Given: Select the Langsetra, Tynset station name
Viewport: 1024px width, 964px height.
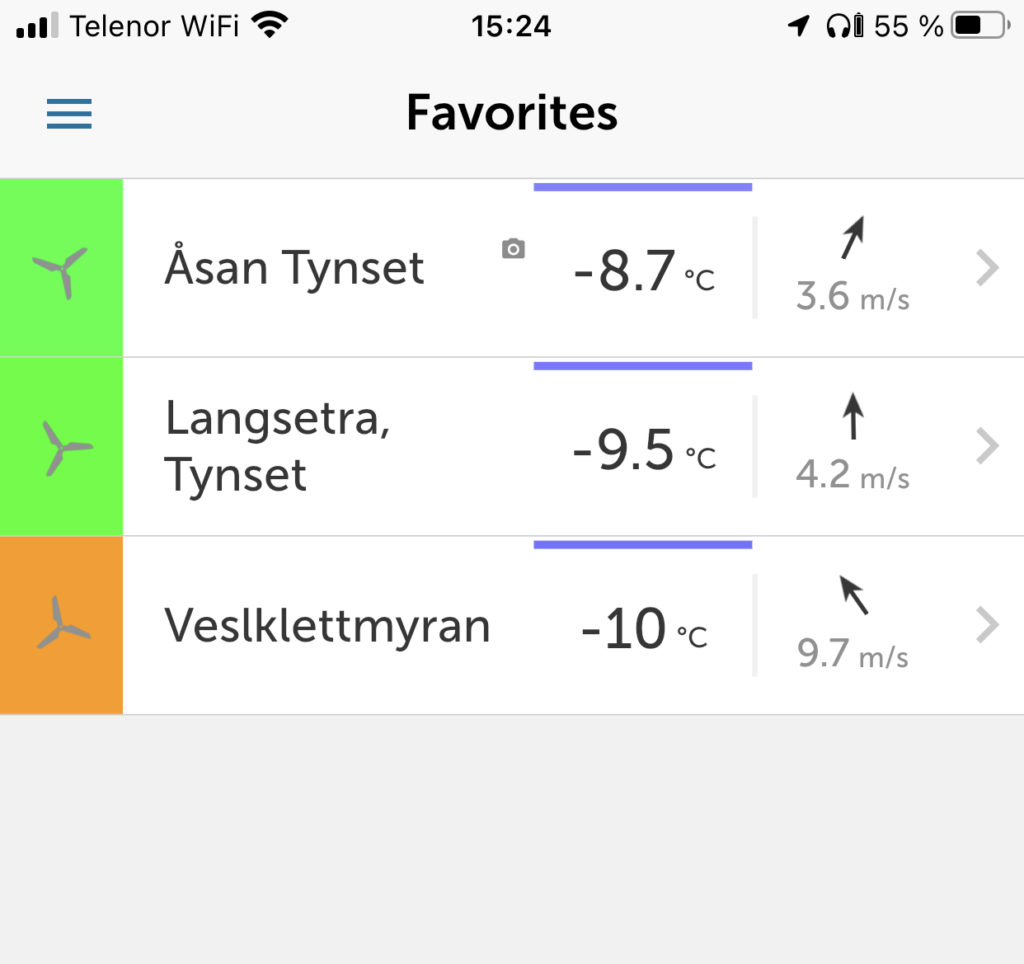Looking at the screenshot, I should click(x=278, y=446).
